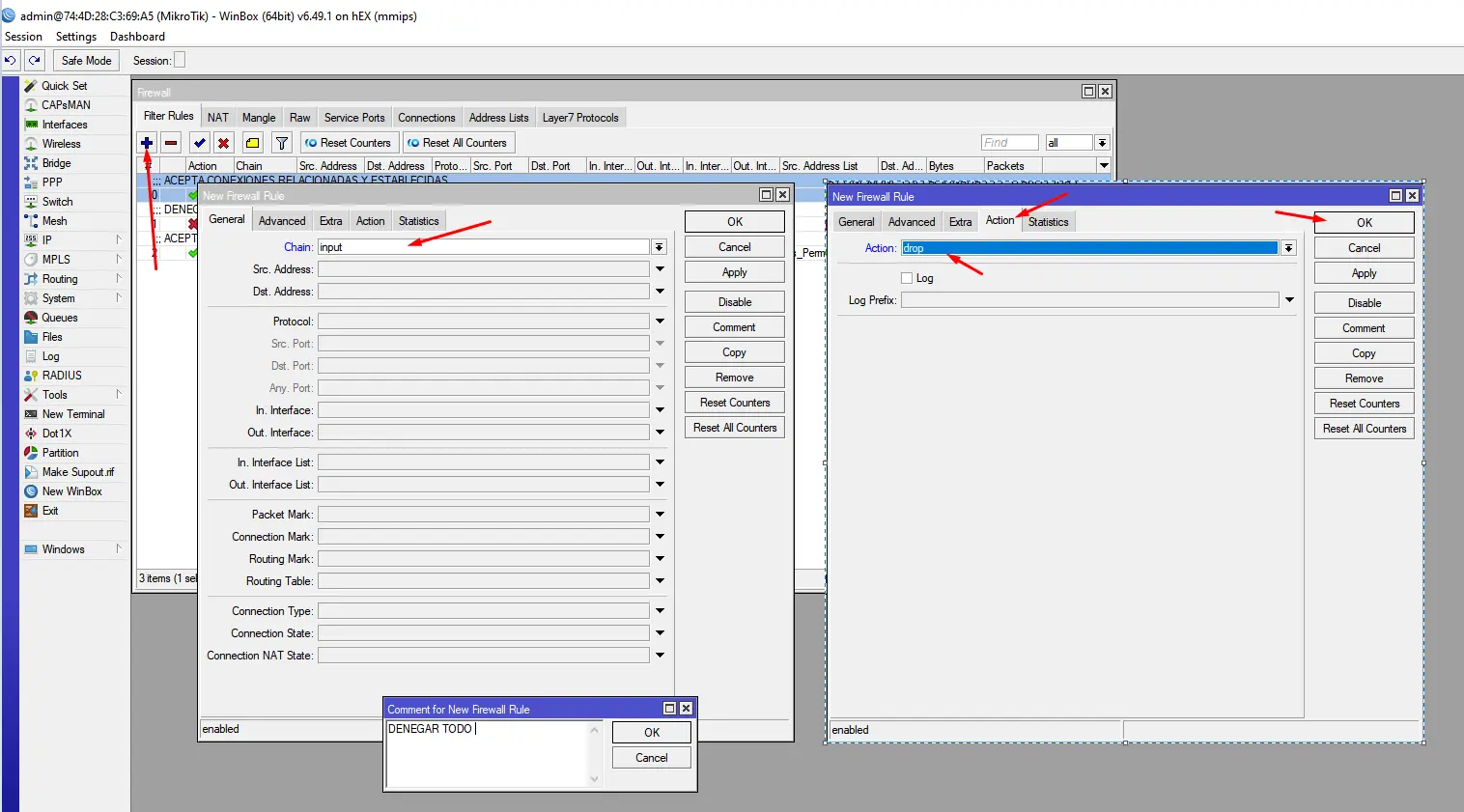Screen dimensions: 1464x812
Task: Click the comment text area scrollbar down arrow
Action: 594,779
